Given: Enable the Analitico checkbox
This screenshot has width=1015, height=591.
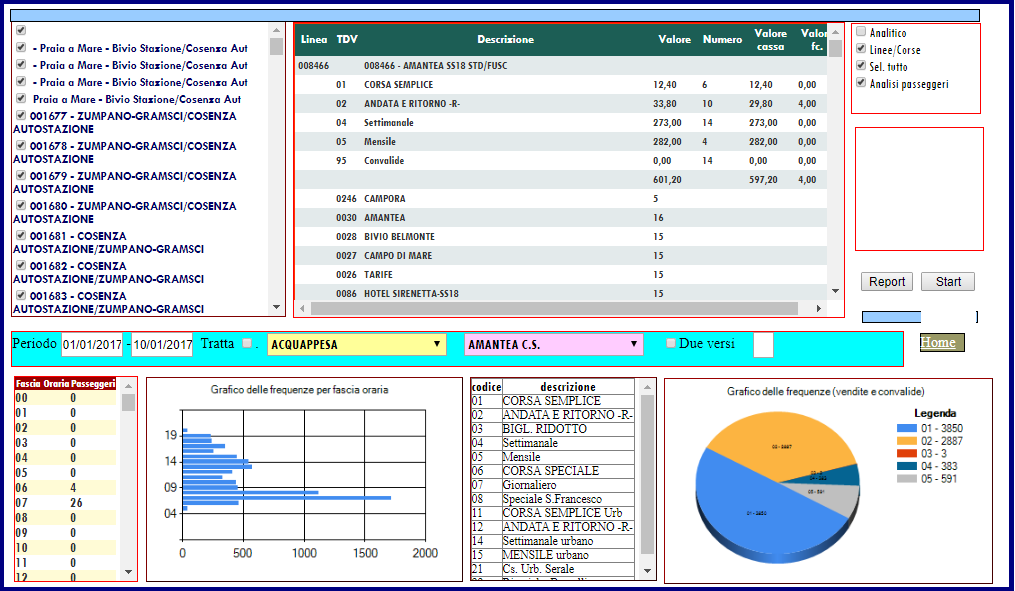Looking at the screenshot, I should tap(861, 31).
